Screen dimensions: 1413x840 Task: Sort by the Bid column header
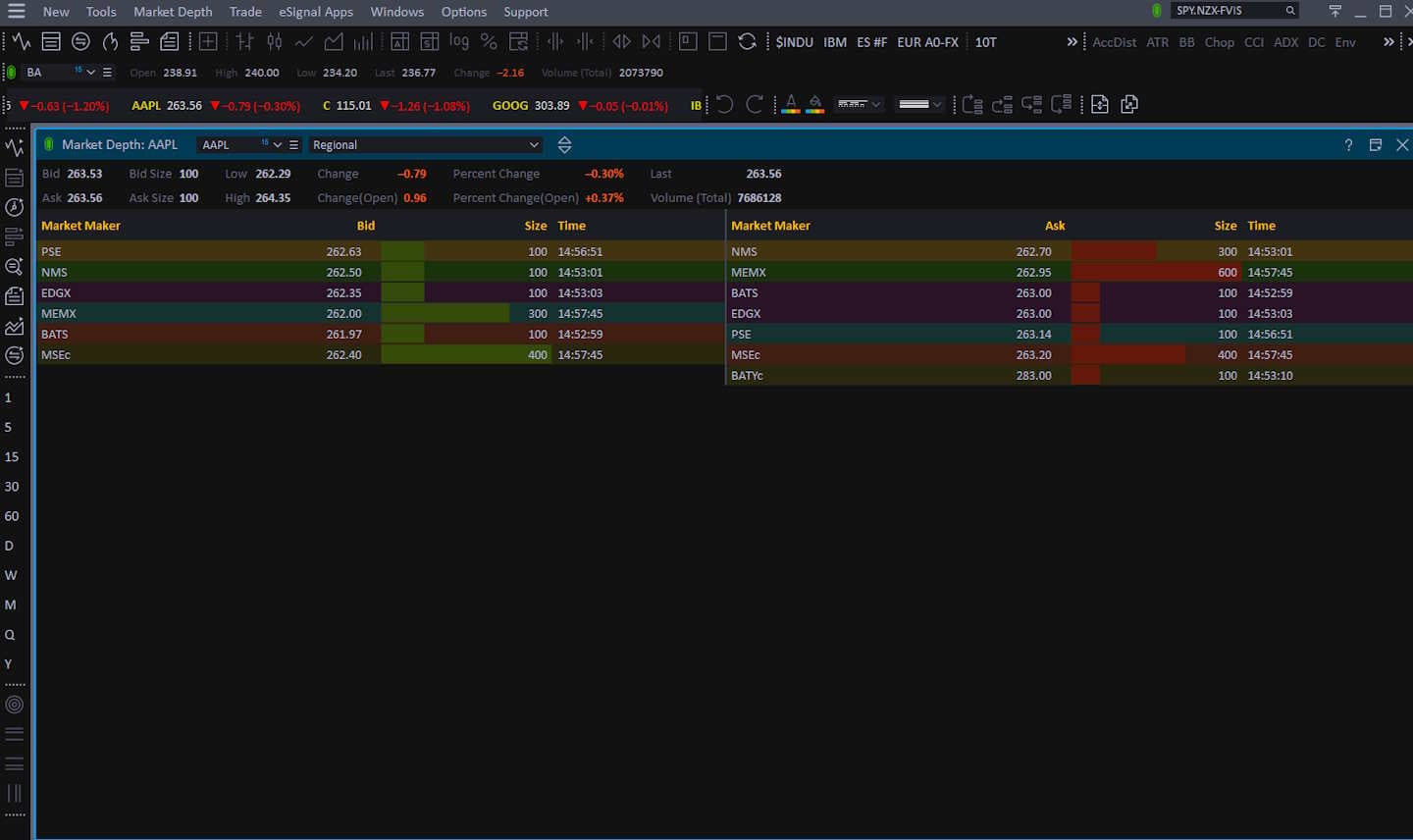366,226
